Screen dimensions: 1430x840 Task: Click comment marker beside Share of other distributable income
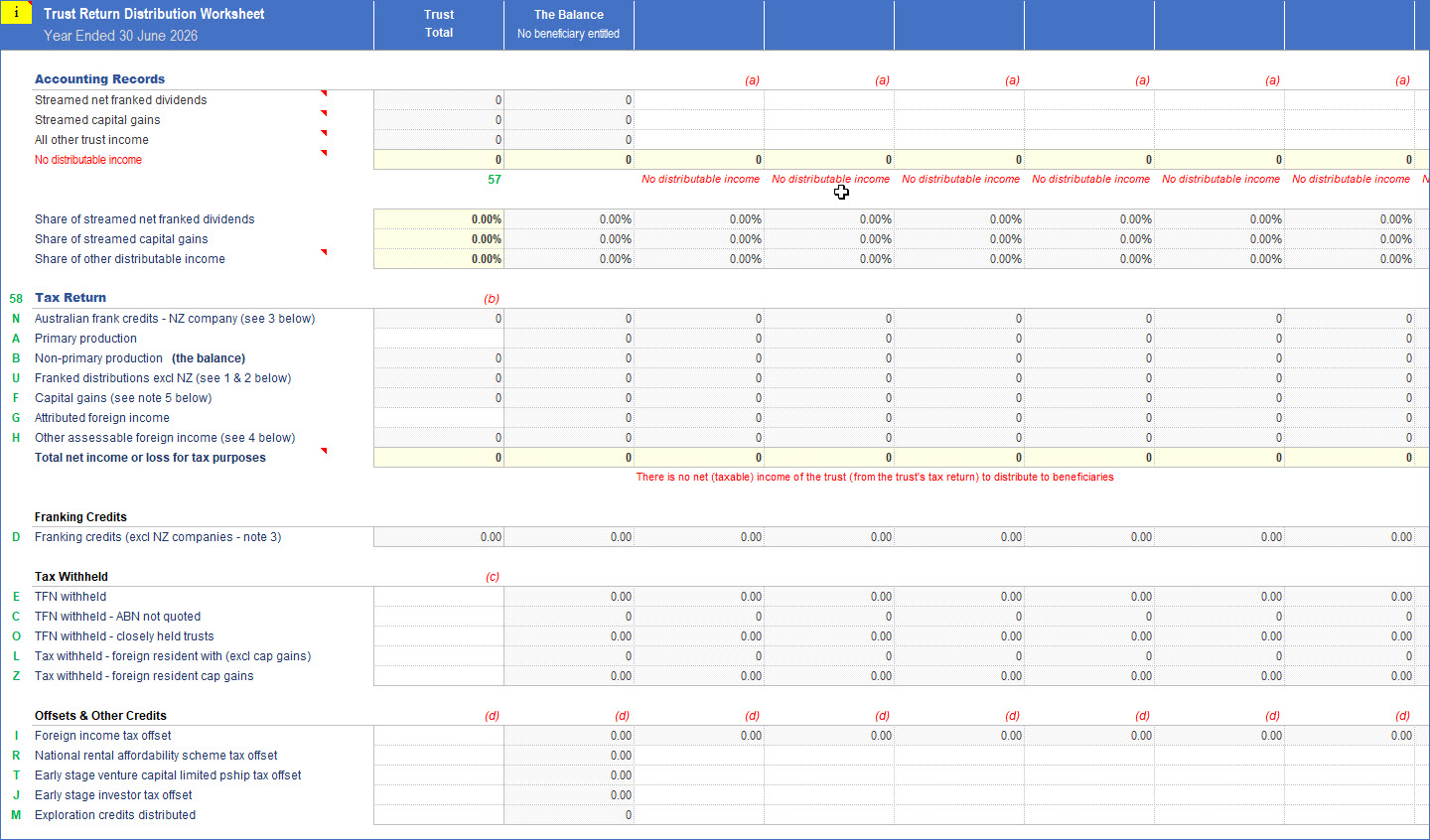point(323,252)
